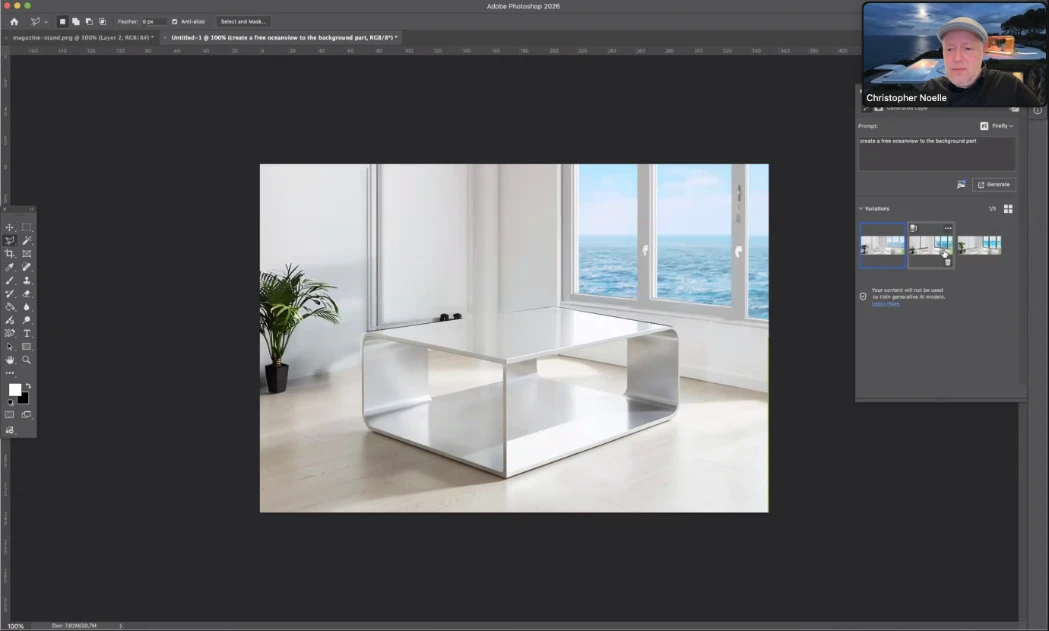Click the Generate button

pos(994,185)
